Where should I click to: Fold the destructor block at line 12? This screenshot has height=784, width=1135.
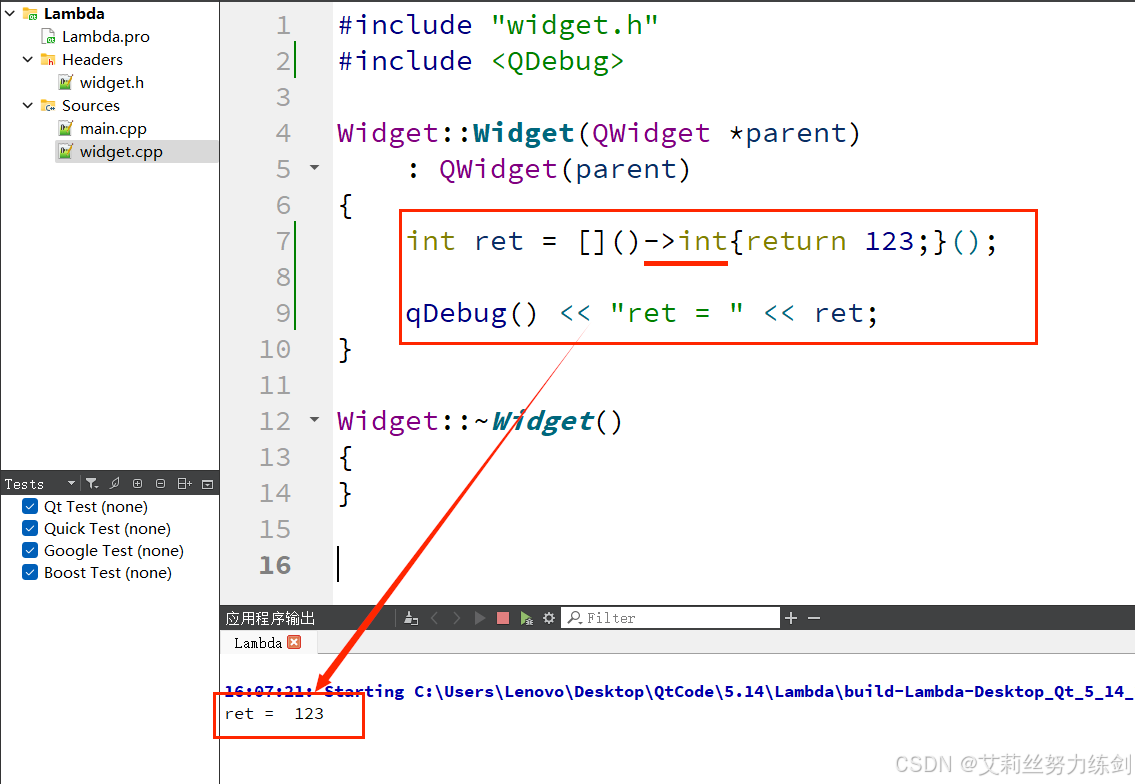tap(314, 420)
